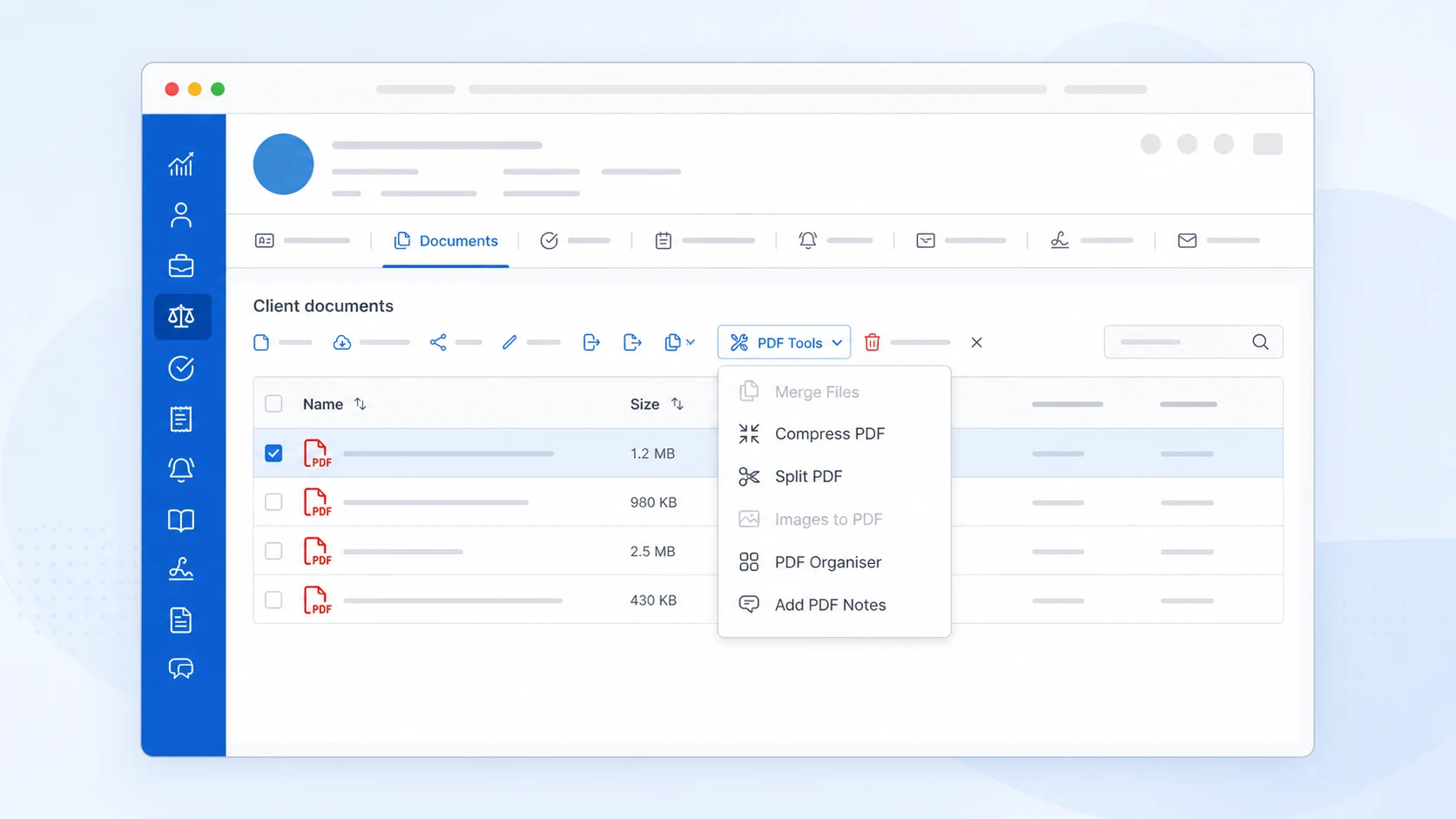Open the bell notifications icon in sidebar

pos(181,470)
